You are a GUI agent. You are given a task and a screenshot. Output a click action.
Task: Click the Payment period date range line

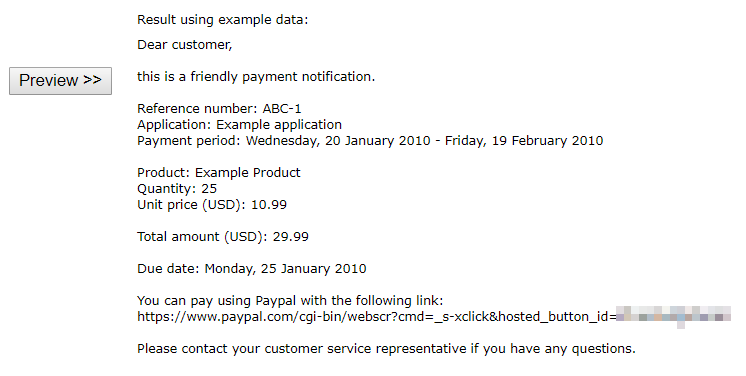pyautogui.click(x=370, y=141)
